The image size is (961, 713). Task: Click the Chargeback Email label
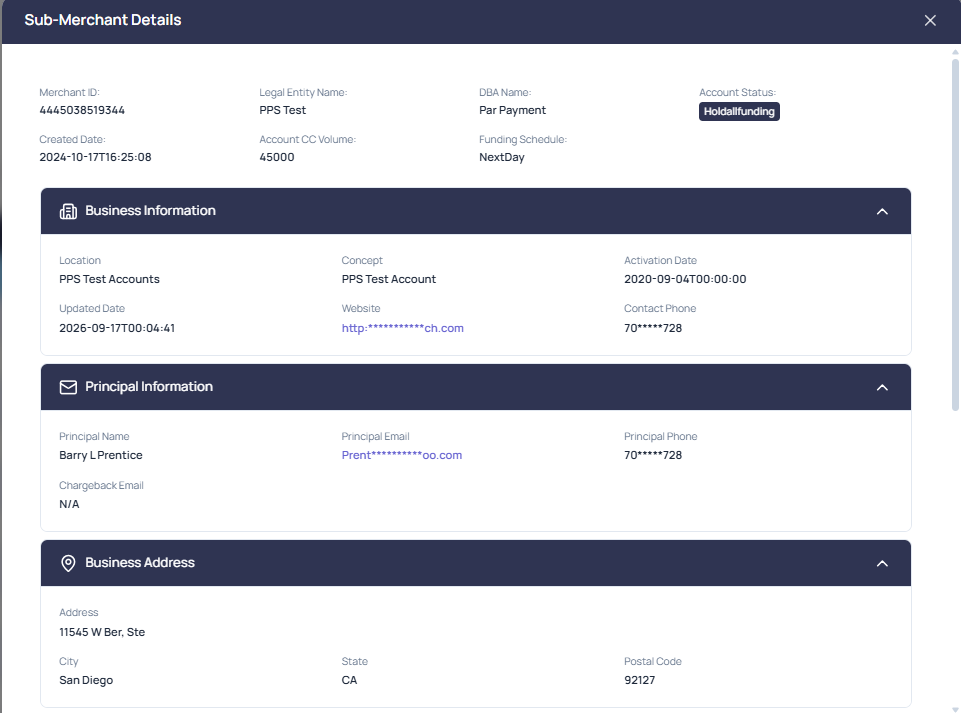click(101, 486)
